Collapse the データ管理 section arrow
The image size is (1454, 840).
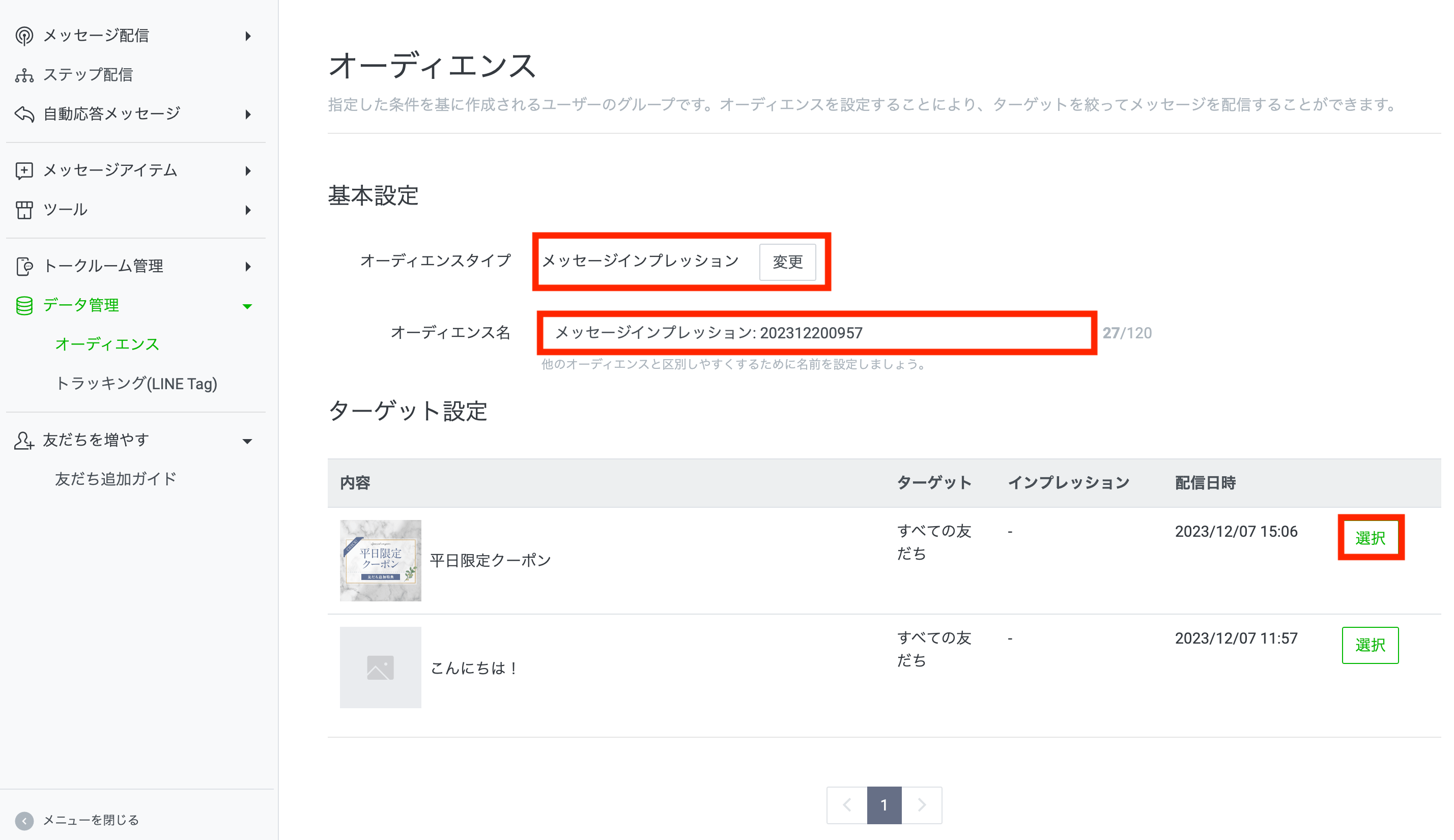247,306
